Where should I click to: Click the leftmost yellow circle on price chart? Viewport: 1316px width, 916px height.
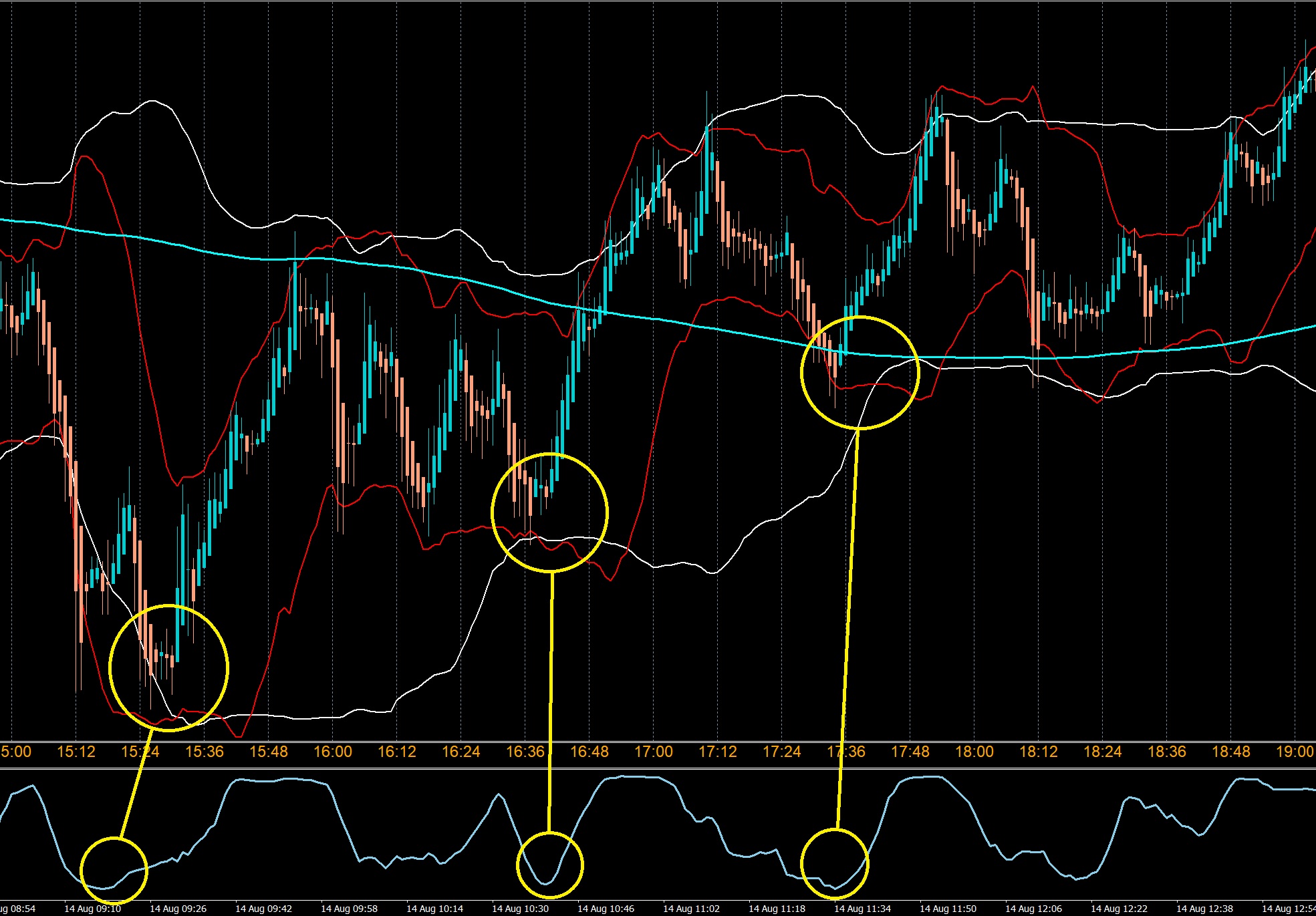coord(169,668)
